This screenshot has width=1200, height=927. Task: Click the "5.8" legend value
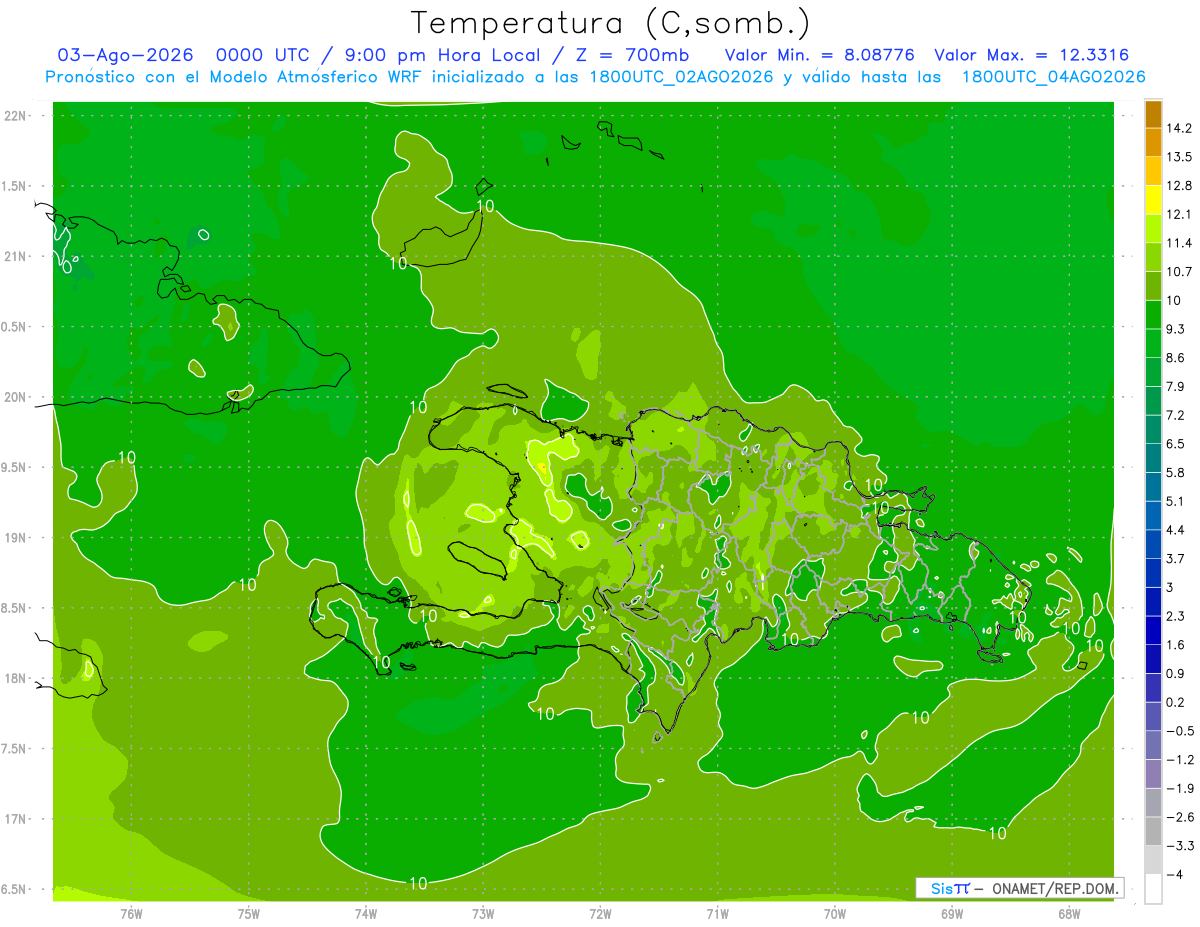[x=1175, y=473]
